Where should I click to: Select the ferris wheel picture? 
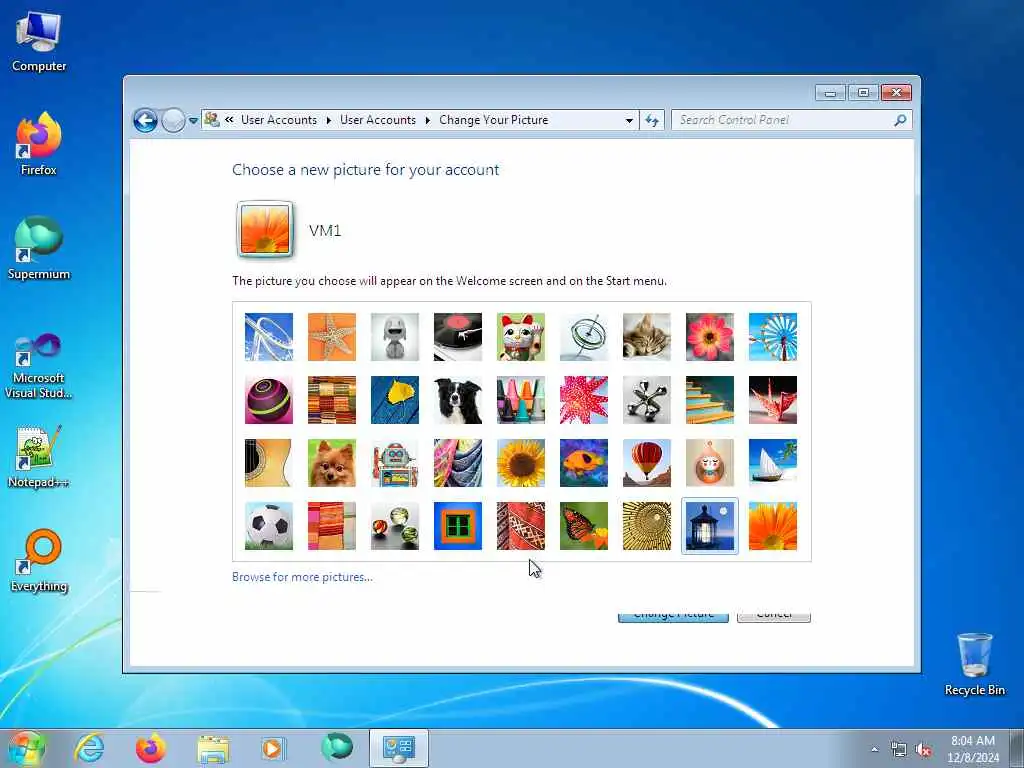click(773, 337)
